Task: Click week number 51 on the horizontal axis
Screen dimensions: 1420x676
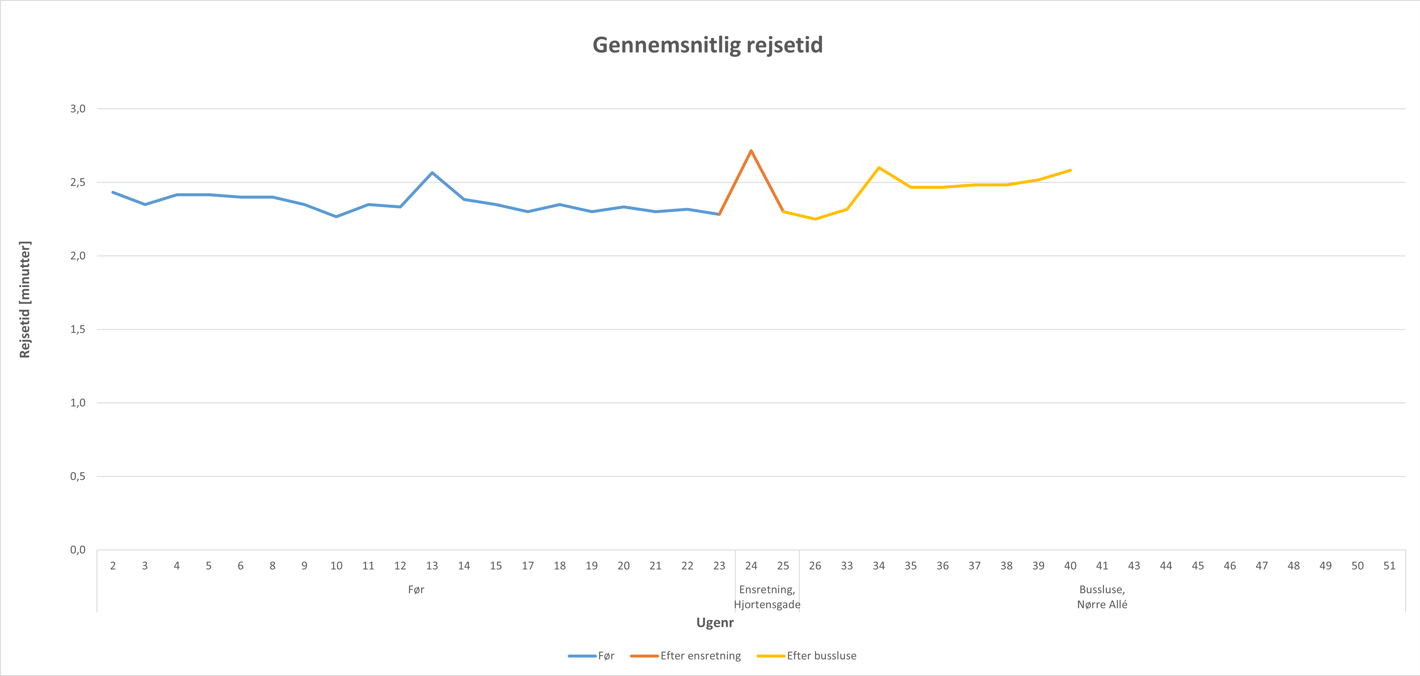Action: click(x=1389, y=566)
